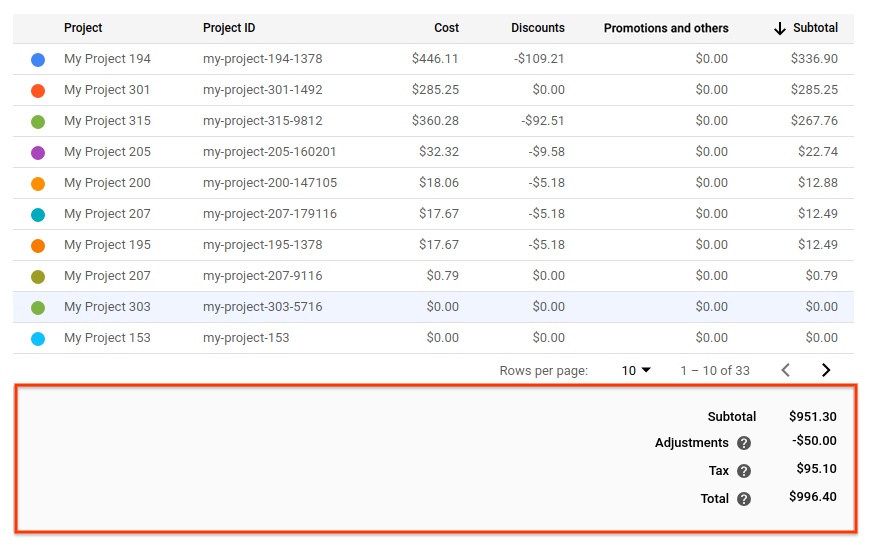Click project ID my-project-194-1378
The image size is (871, 546).
[x=263, y=58]
